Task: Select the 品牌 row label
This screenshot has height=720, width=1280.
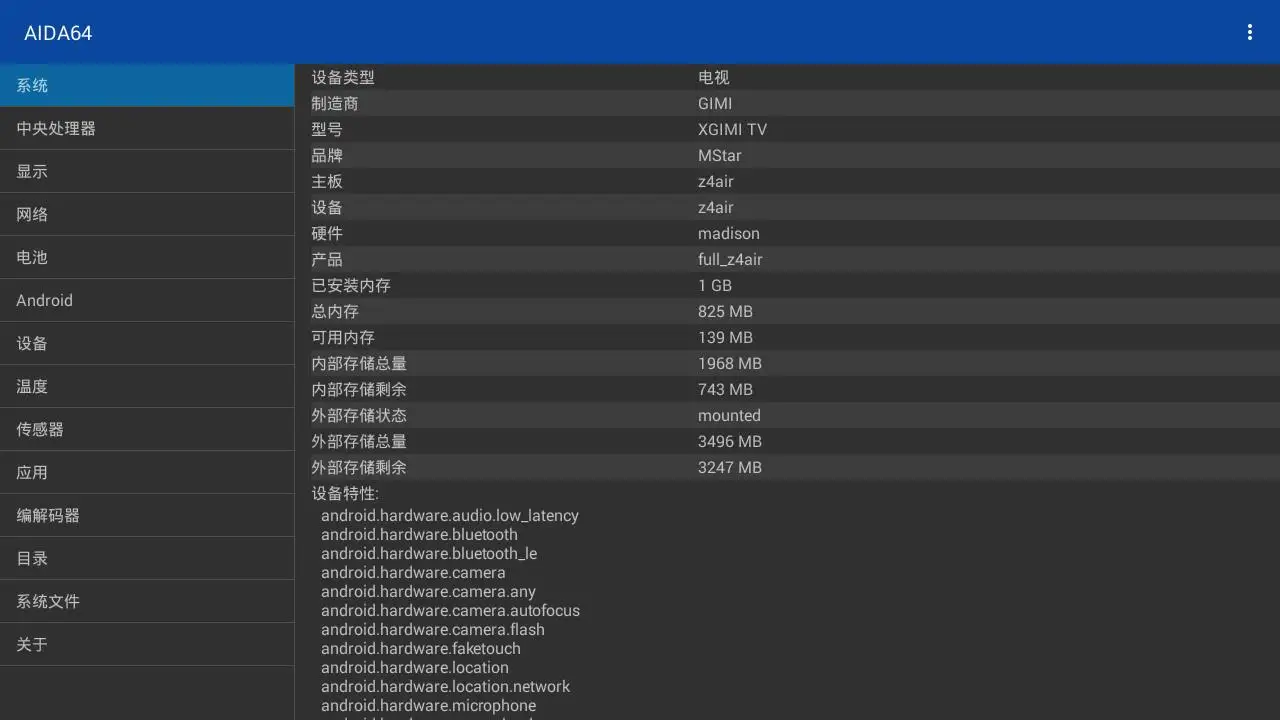Action: [327, 155]
